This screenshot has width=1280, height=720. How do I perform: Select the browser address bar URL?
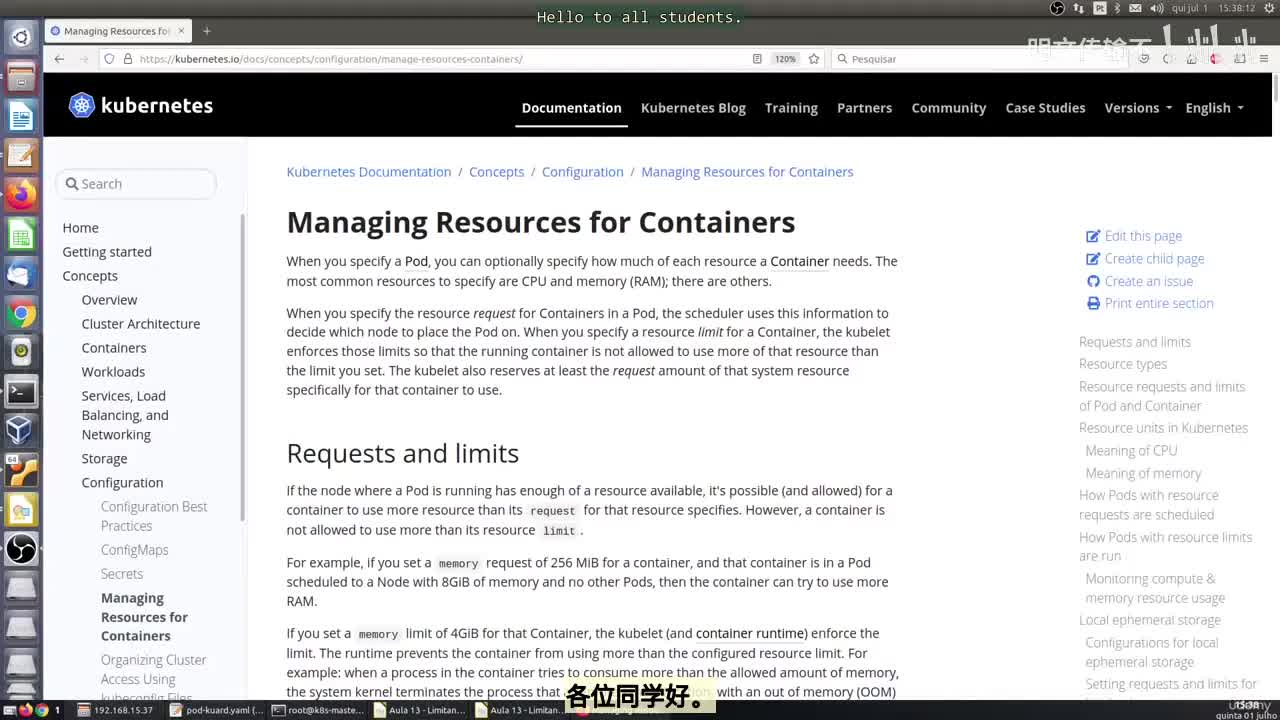[x=331, y=59]
